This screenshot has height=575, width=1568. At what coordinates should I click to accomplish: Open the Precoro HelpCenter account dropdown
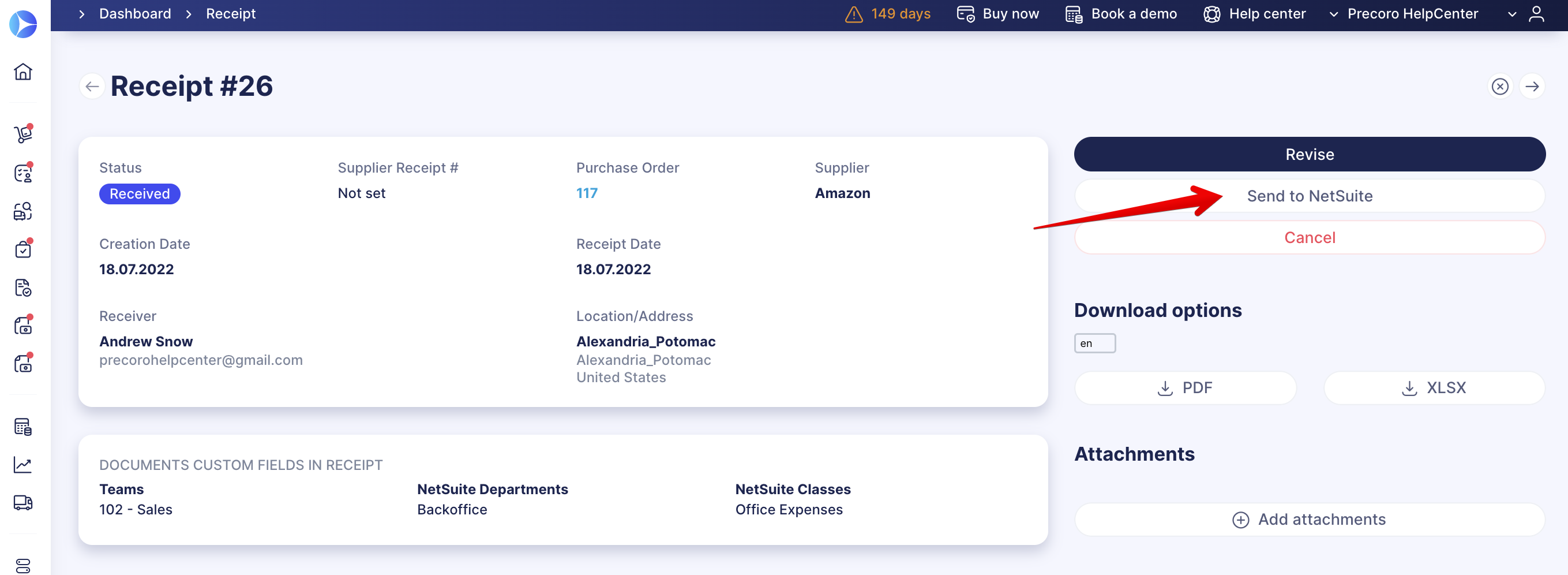point(1411,13)
